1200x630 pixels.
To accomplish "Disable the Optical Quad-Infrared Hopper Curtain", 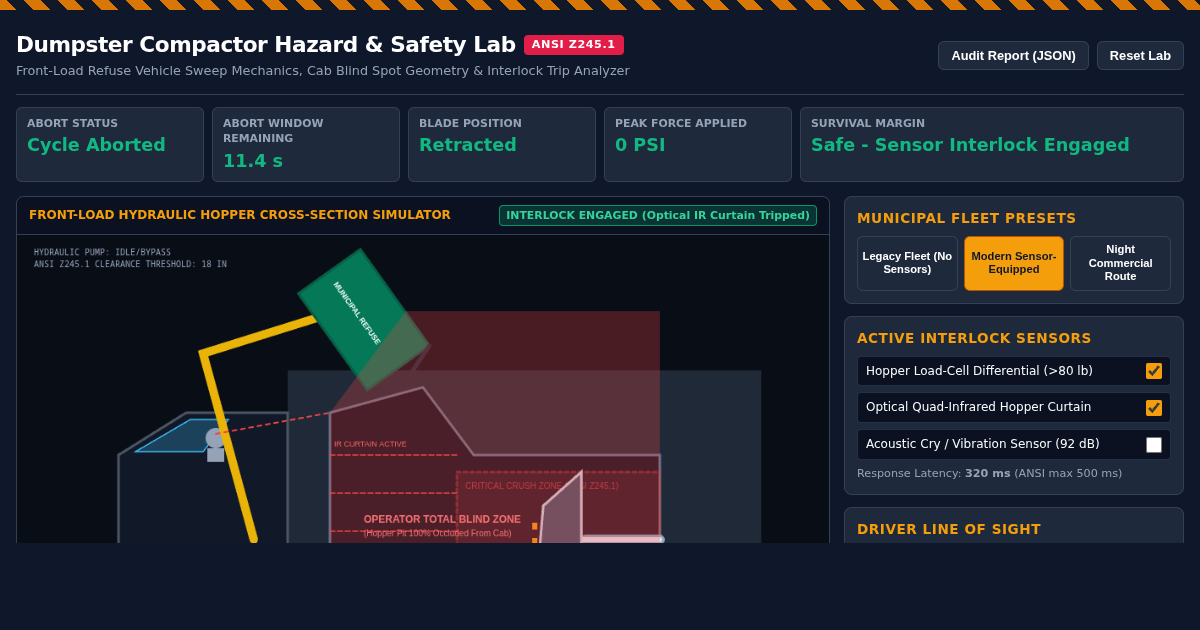I will pyautogui.click(x=1154, y=408).
